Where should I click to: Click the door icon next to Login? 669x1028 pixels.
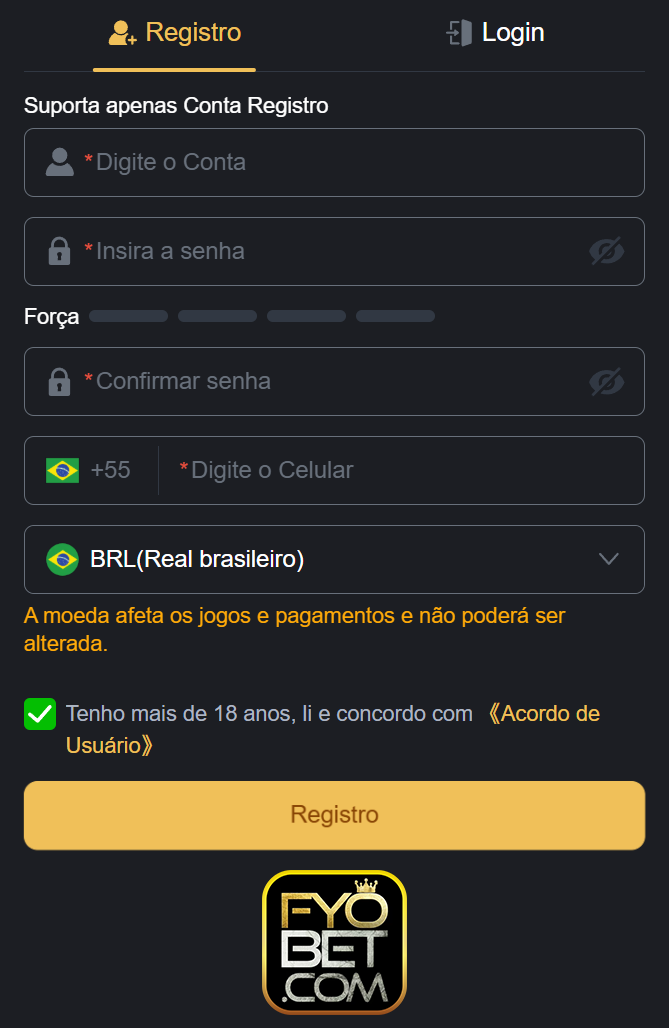pyautogui.click(x=459, y=31)
